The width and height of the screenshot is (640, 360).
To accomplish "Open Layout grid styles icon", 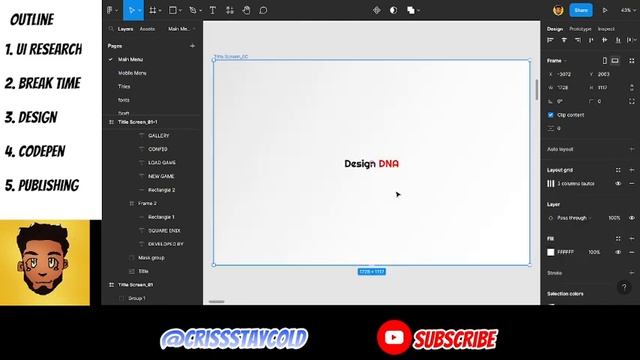I will pyautogui.click(x=618, y=170).
